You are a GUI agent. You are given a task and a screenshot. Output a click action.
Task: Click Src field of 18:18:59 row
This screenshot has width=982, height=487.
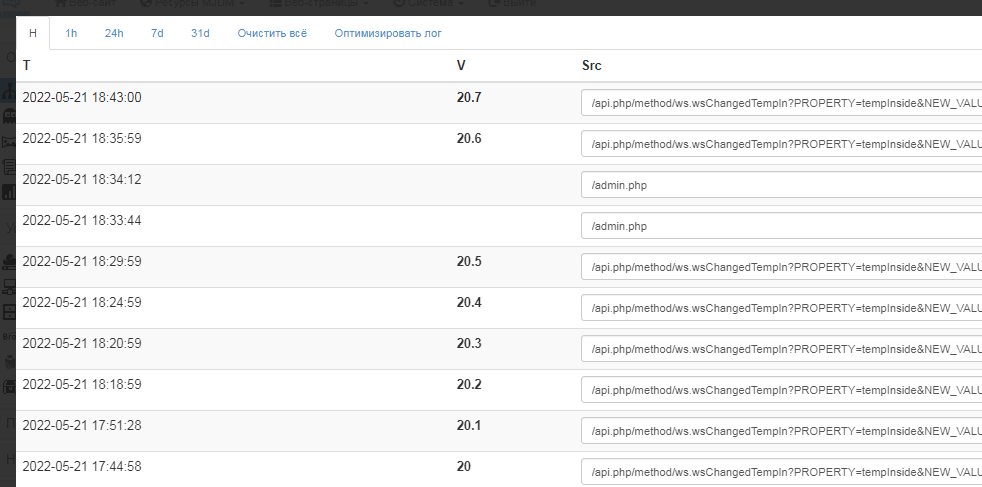click(x=780, y=390)
